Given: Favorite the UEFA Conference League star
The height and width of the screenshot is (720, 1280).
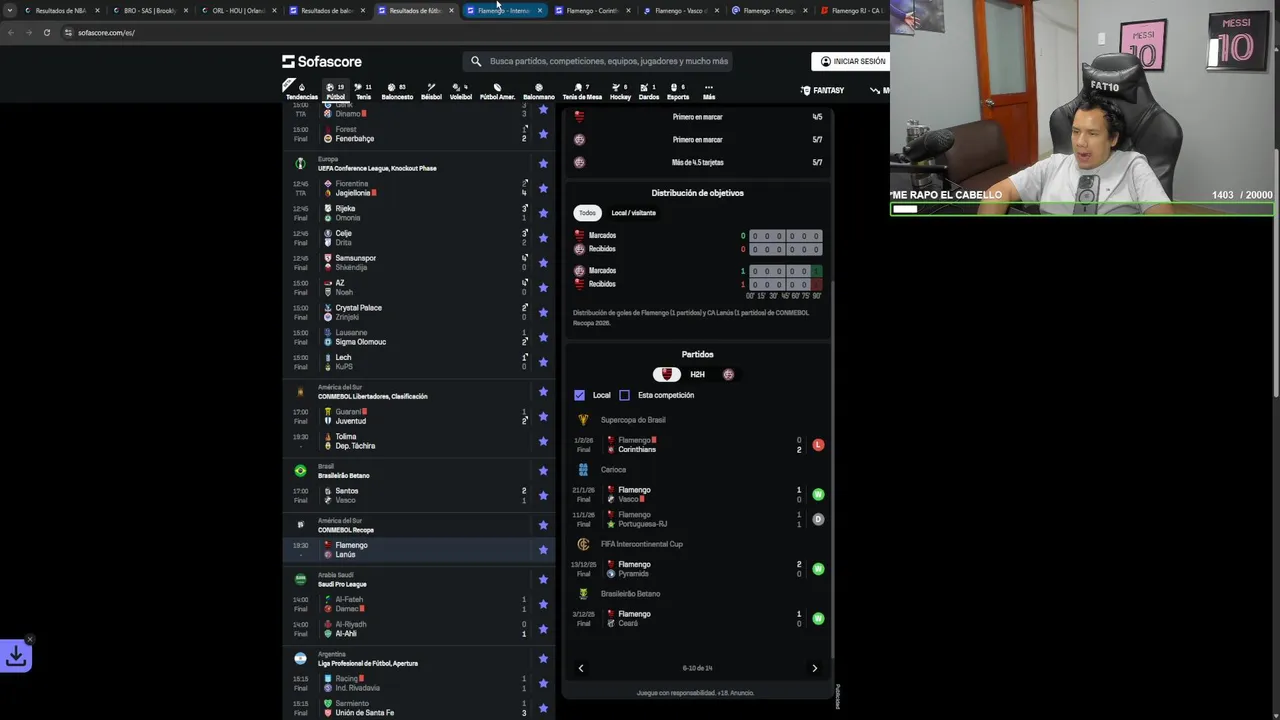Looking at the screenshot, I should (x=543, y=163).
